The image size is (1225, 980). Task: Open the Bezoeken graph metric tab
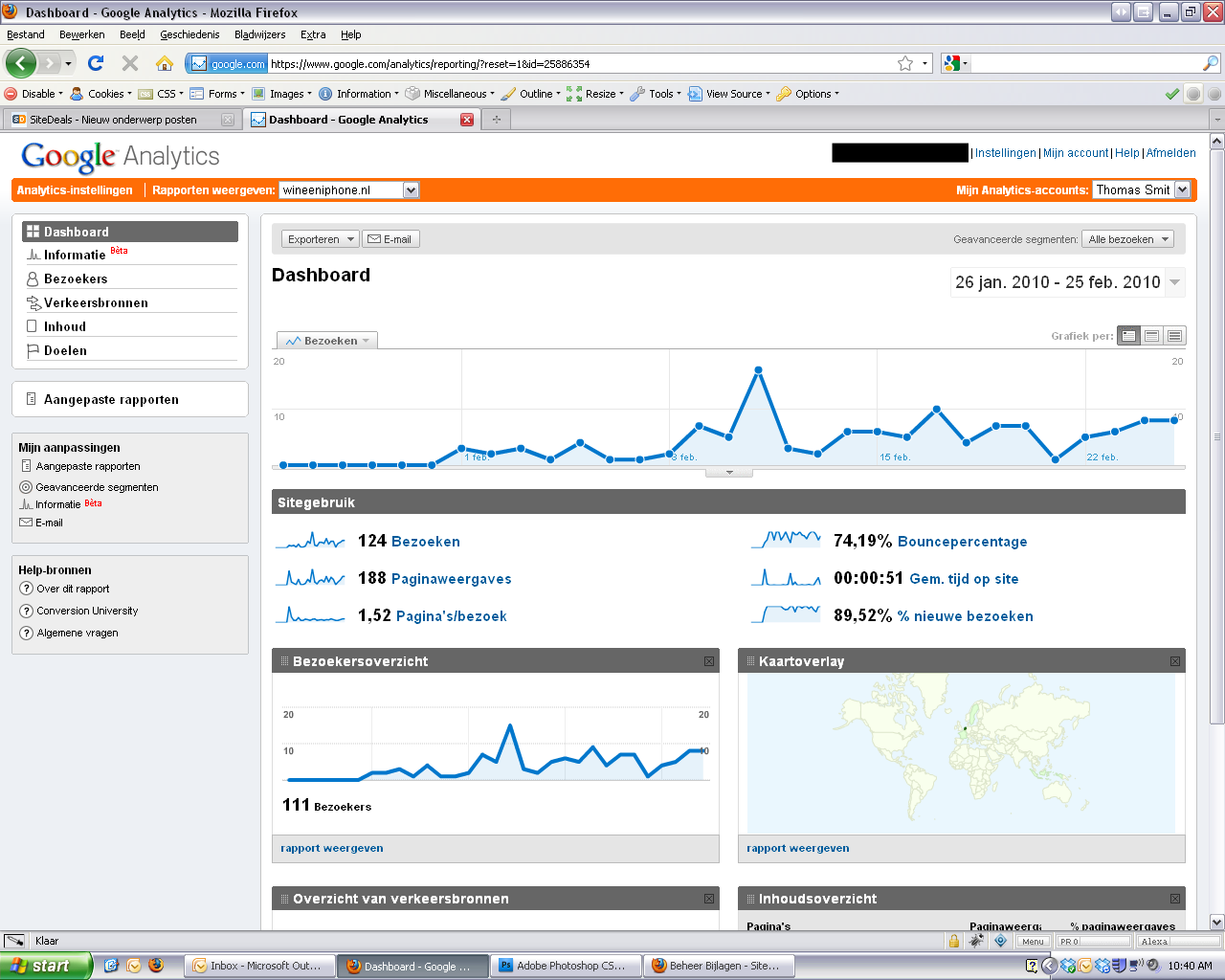click(x=327, y=341)
